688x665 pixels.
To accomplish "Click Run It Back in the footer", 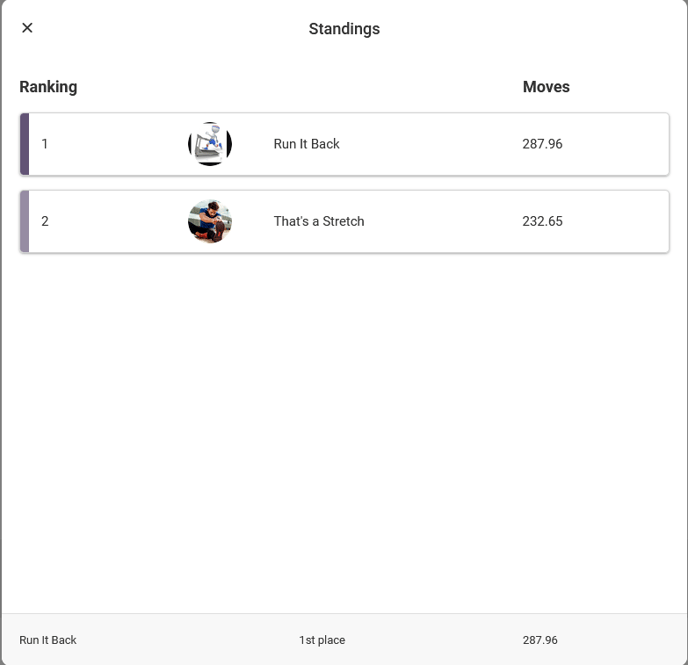I will (x=48, y=640).
